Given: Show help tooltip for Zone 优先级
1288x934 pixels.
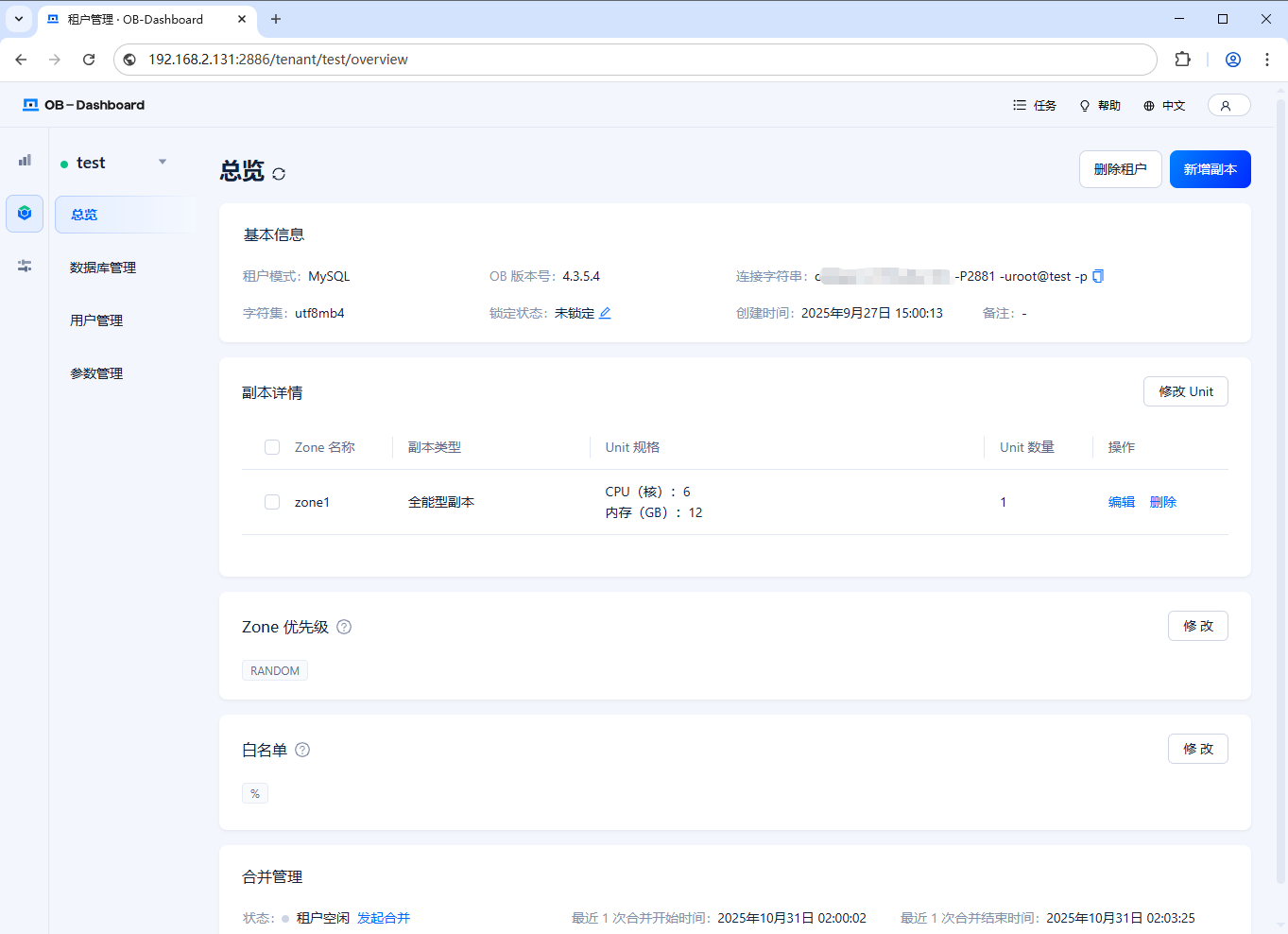Looking at the screenshot, I should (344, 627).
